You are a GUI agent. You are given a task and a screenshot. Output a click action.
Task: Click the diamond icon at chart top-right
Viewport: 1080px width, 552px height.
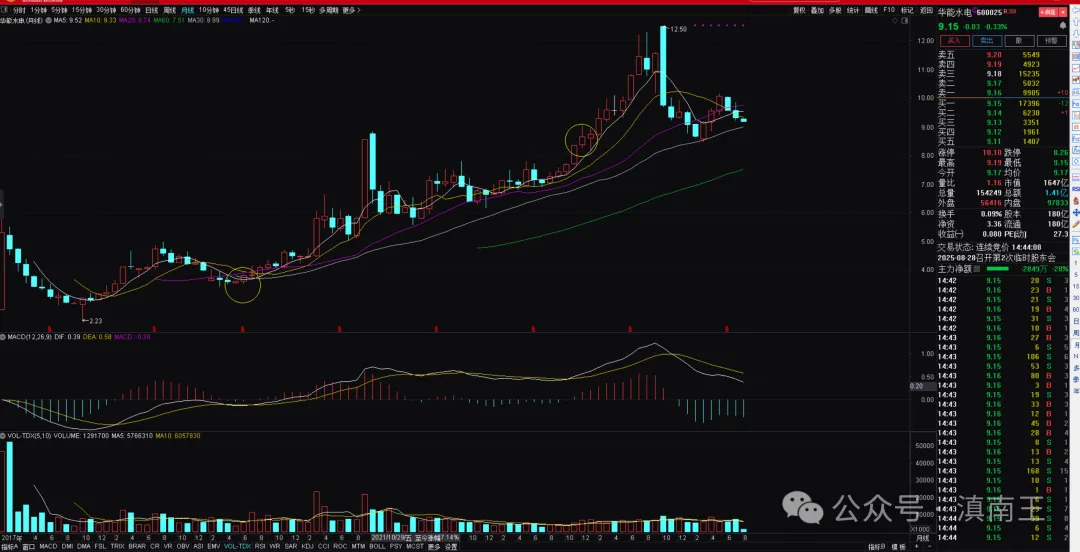coord(895,21)
